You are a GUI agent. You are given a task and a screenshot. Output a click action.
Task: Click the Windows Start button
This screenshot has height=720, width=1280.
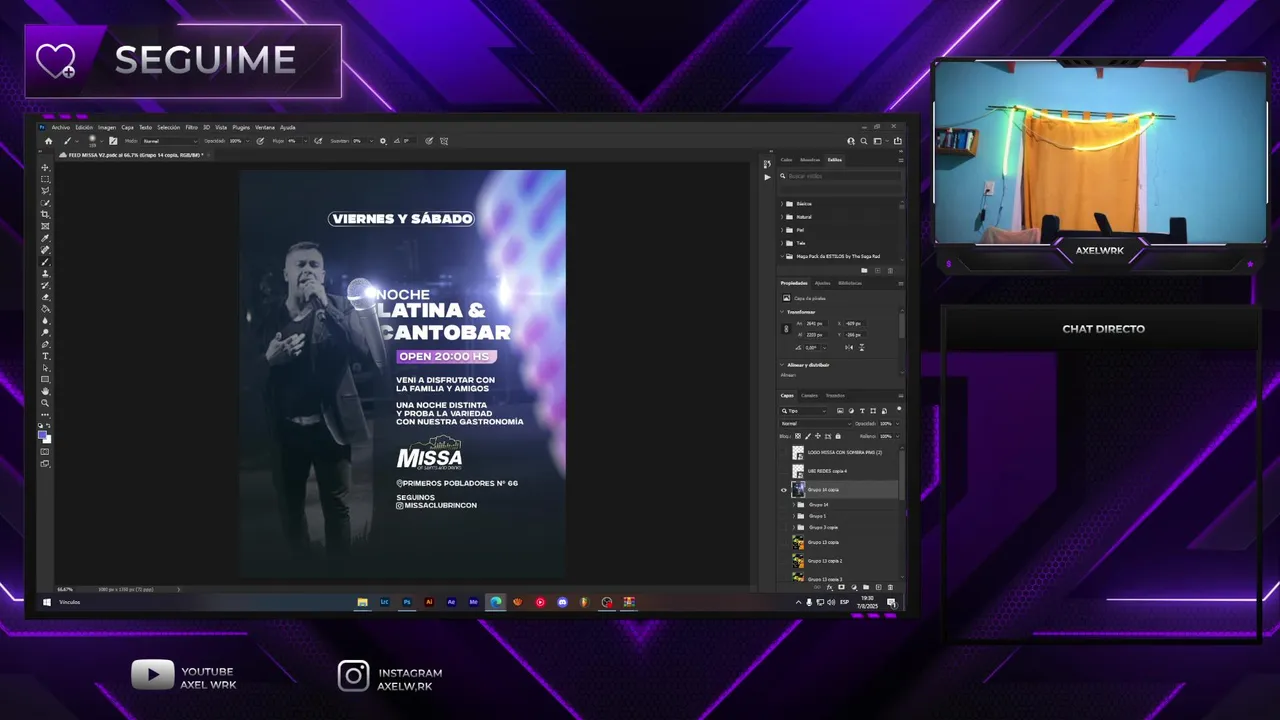click(46, 602)
